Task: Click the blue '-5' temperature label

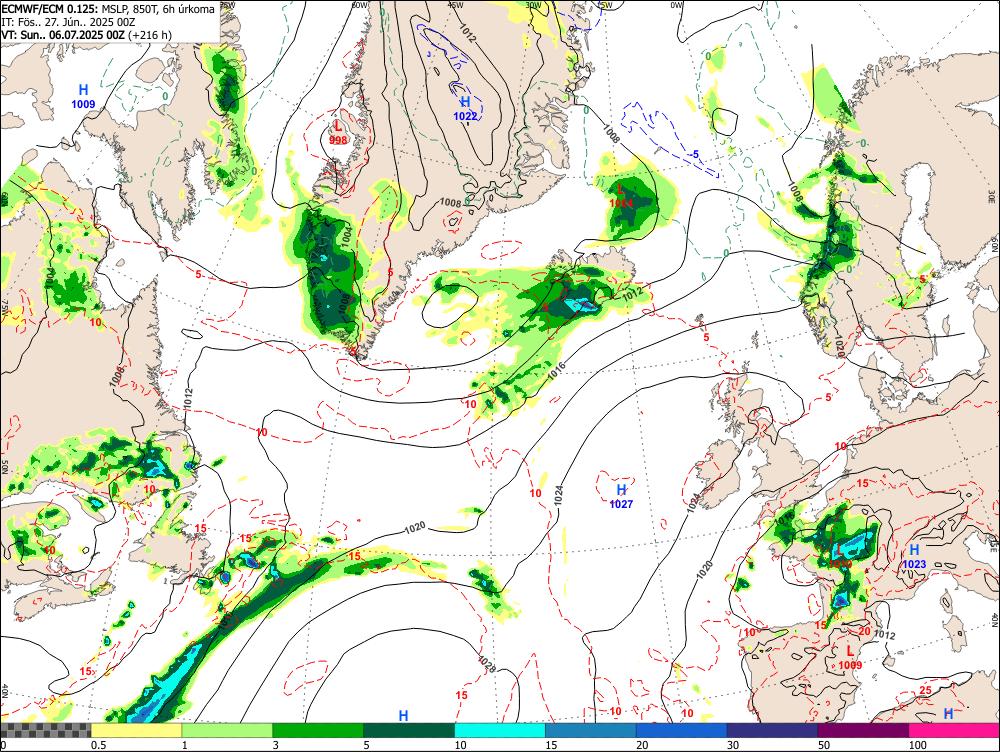Action: pyautogui.click(x=694, y=154)
